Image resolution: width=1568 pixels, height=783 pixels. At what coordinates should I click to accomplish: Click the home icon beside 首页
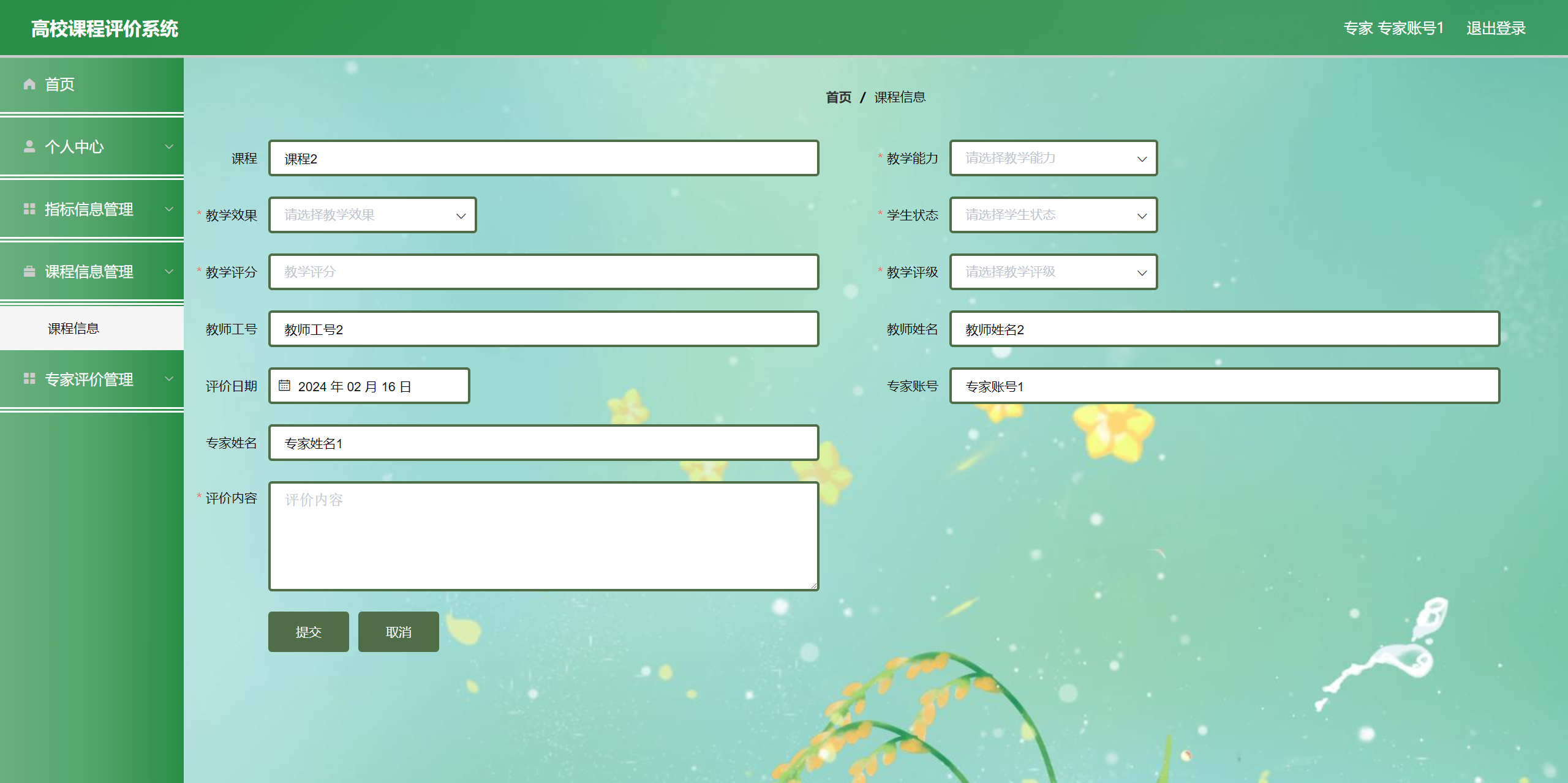click(28, 84)
